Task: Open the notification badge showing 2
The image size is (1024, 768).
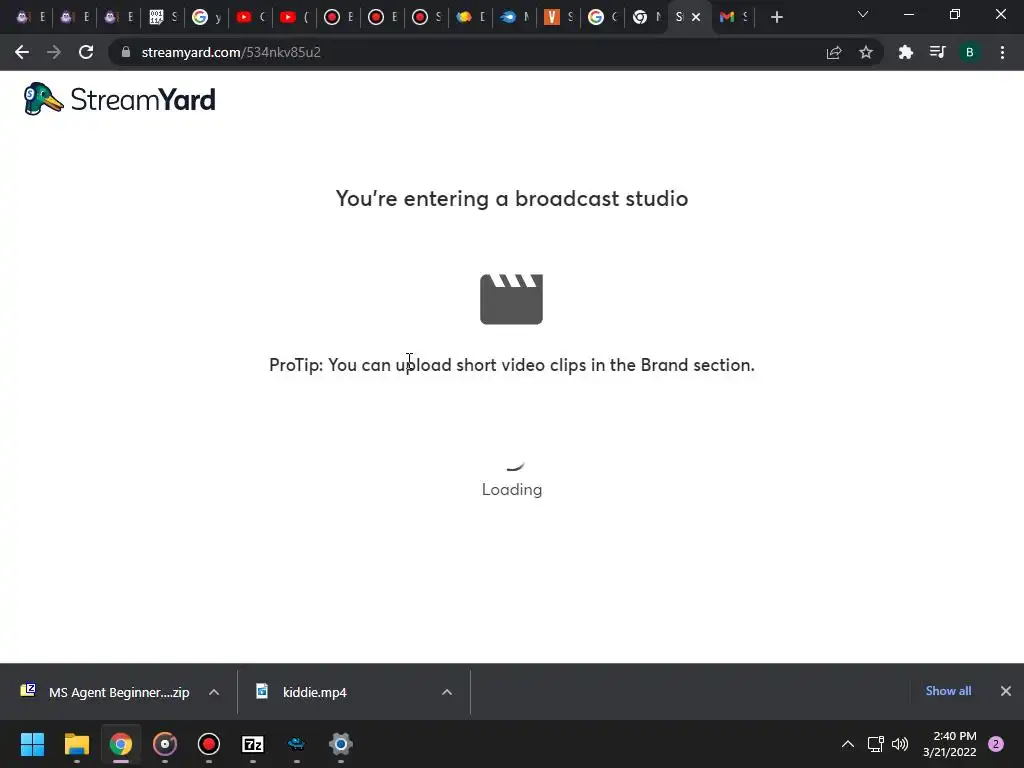Action: point(996,744)
